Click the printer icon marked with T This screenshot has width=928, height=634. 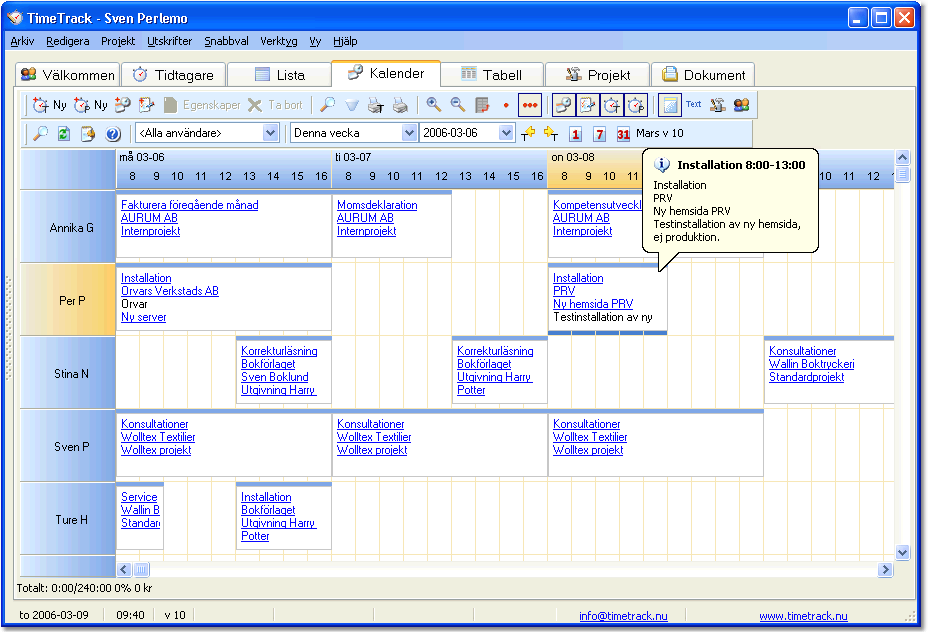[x=376, y=105]
